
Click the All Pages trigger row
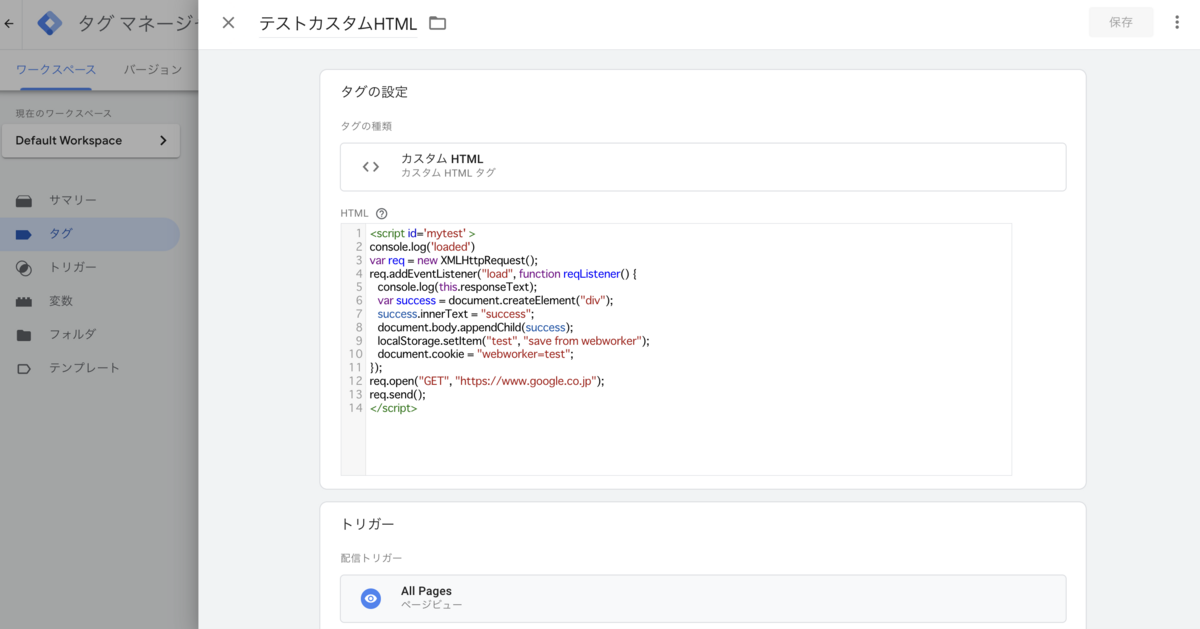703,598
